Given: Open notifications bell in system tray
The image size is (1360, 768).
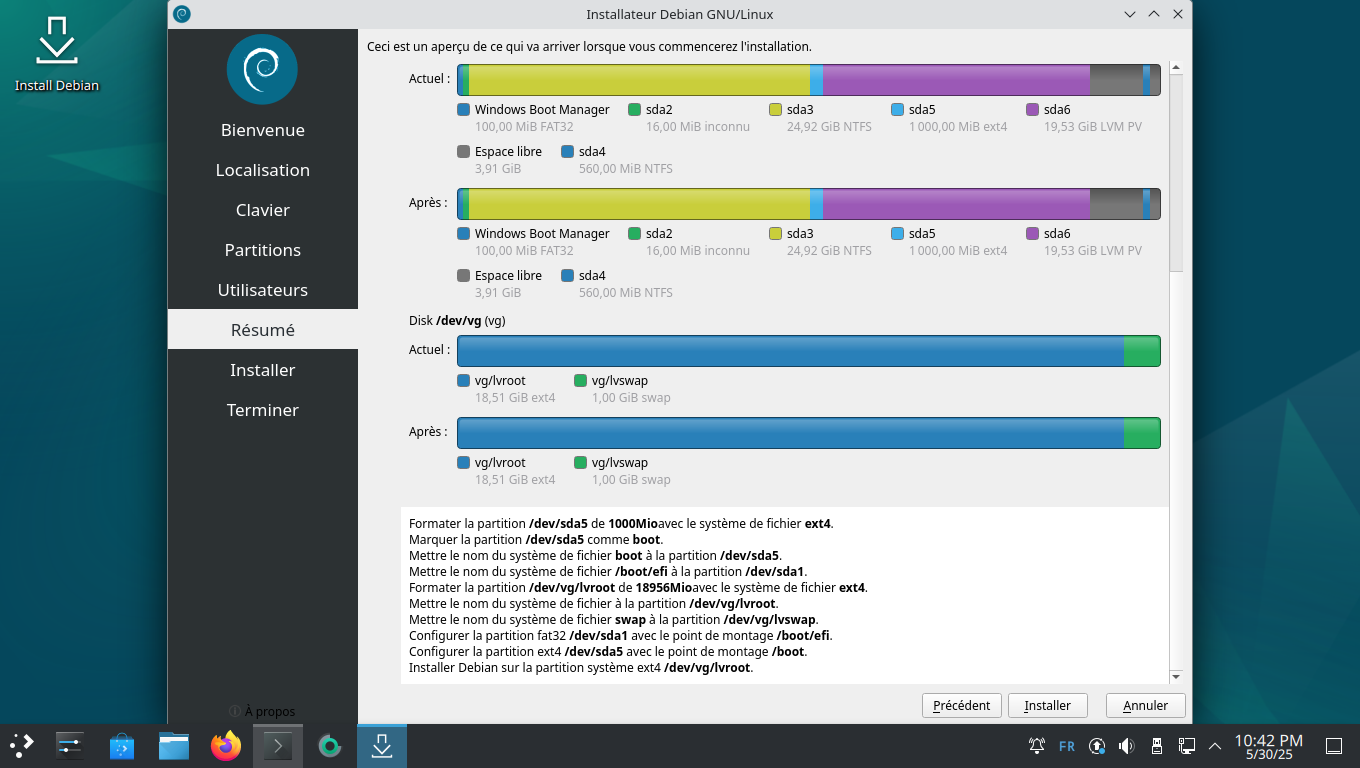Looking at the screenshot, I should 1037,746.
